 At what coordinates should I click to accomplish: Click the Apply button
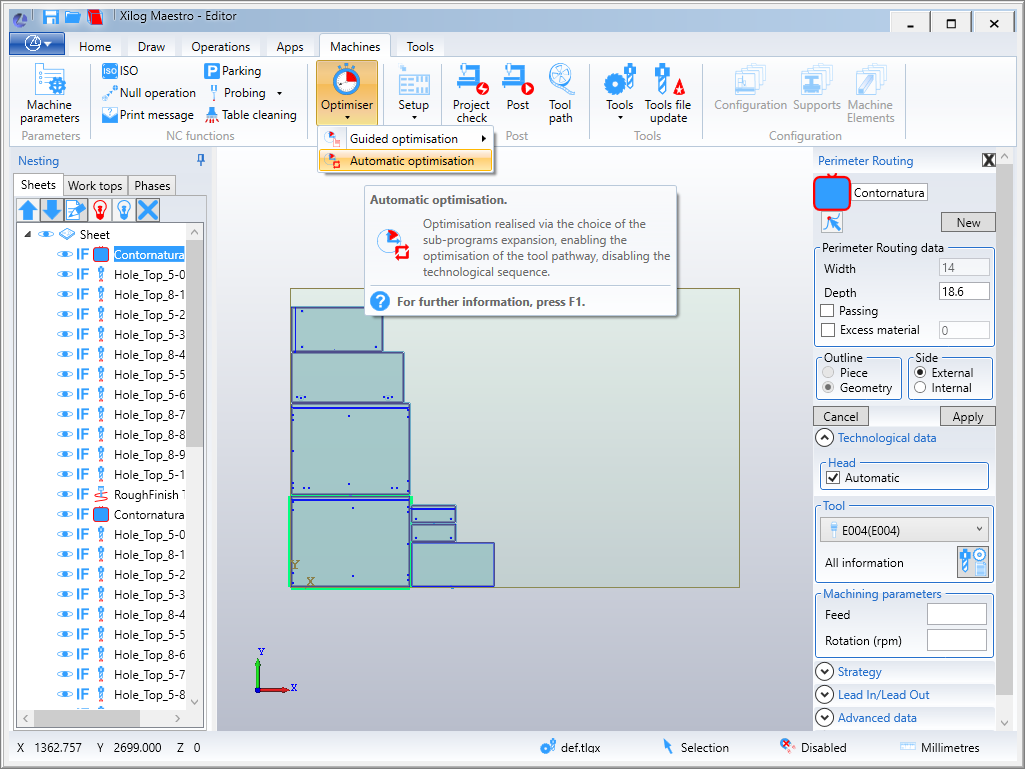pos(967,417)
